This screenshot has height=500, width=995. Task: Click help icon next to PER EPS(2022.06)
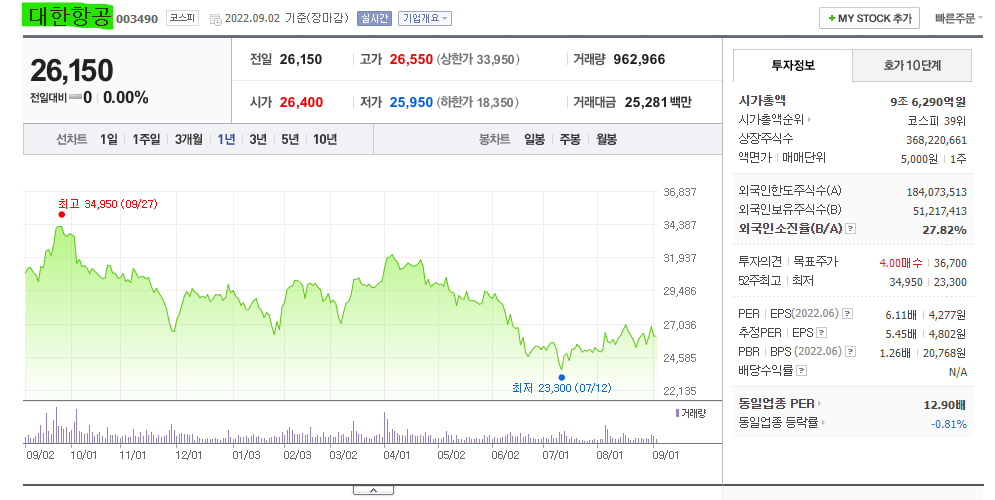pos(847,313)
